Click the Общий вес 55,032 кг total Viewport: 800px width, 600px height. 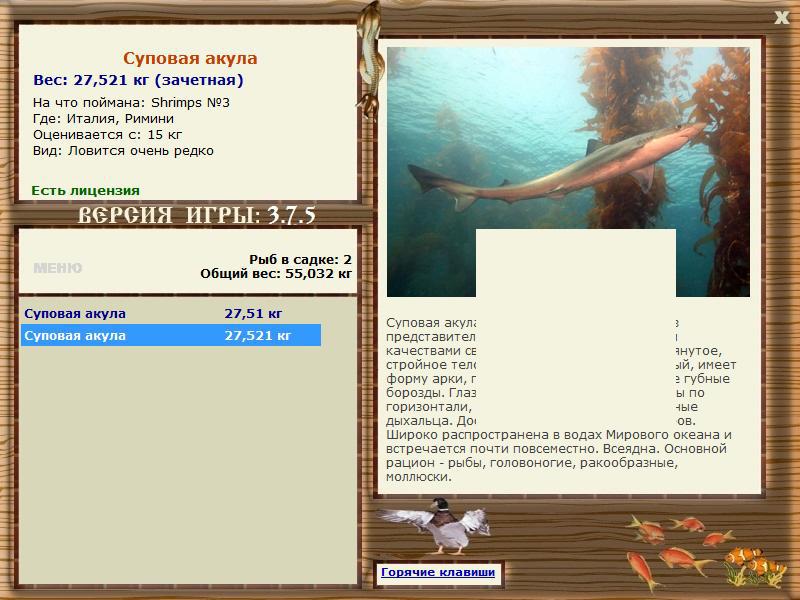coord(275,272)
